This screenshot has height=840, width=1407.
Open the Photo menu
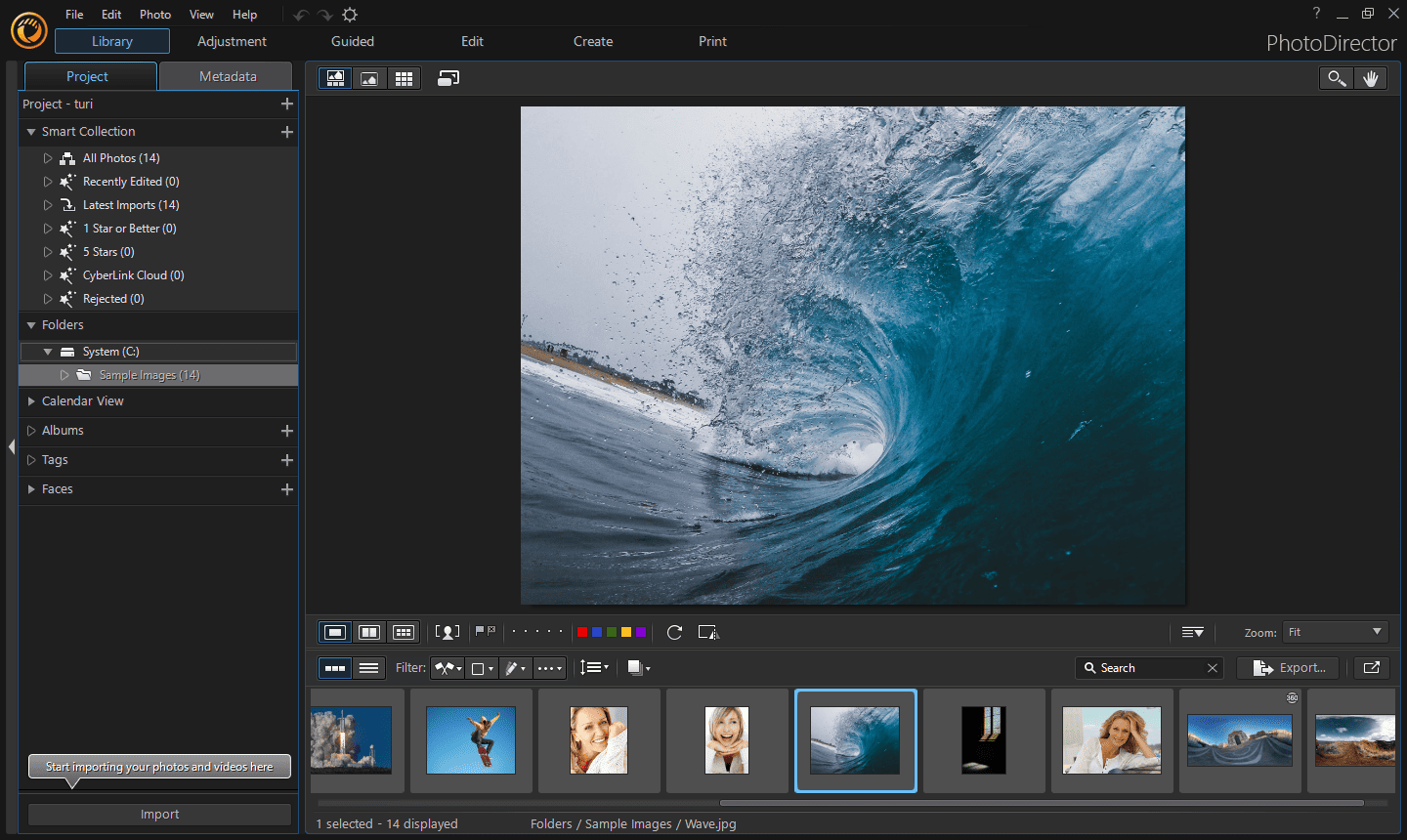click(x=155, y=15)
